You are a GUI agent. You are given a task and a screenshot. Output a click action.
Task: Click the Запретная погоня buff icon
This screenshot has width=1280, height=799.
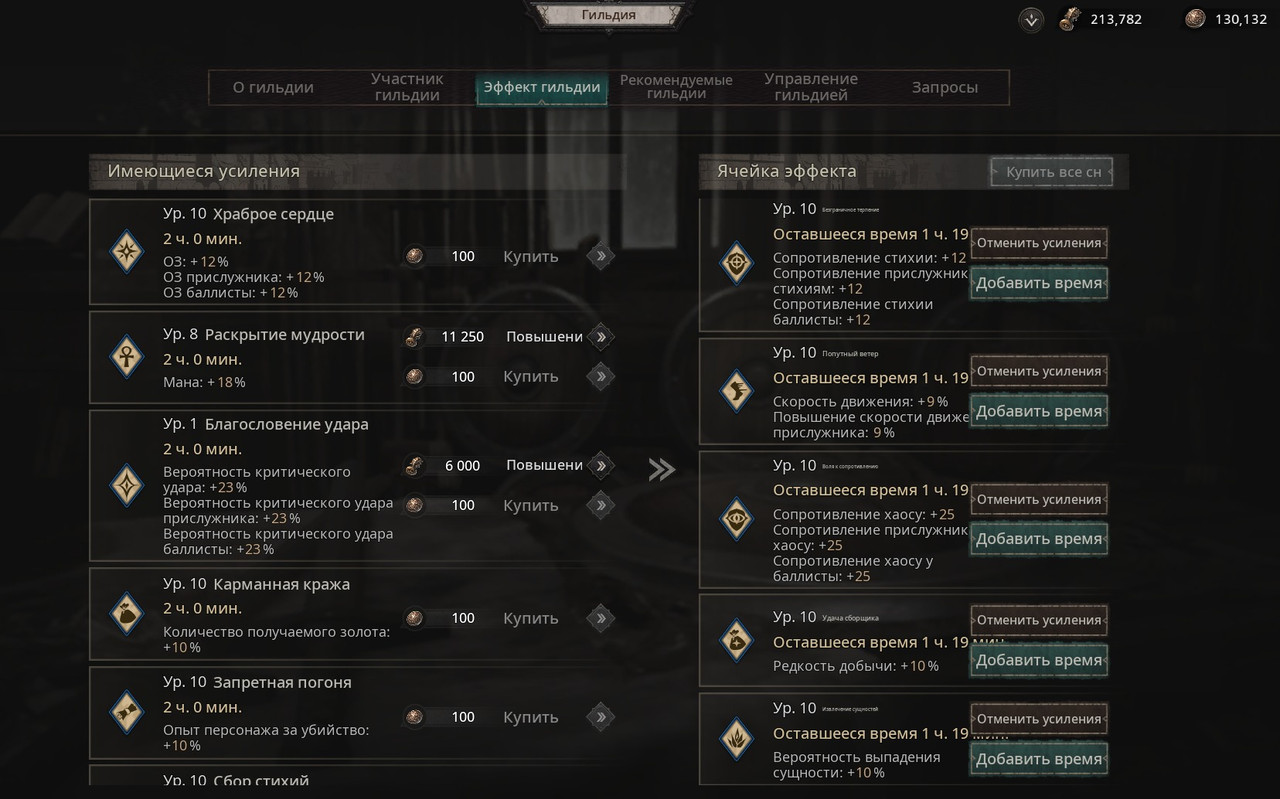click(x=127, y=713)
